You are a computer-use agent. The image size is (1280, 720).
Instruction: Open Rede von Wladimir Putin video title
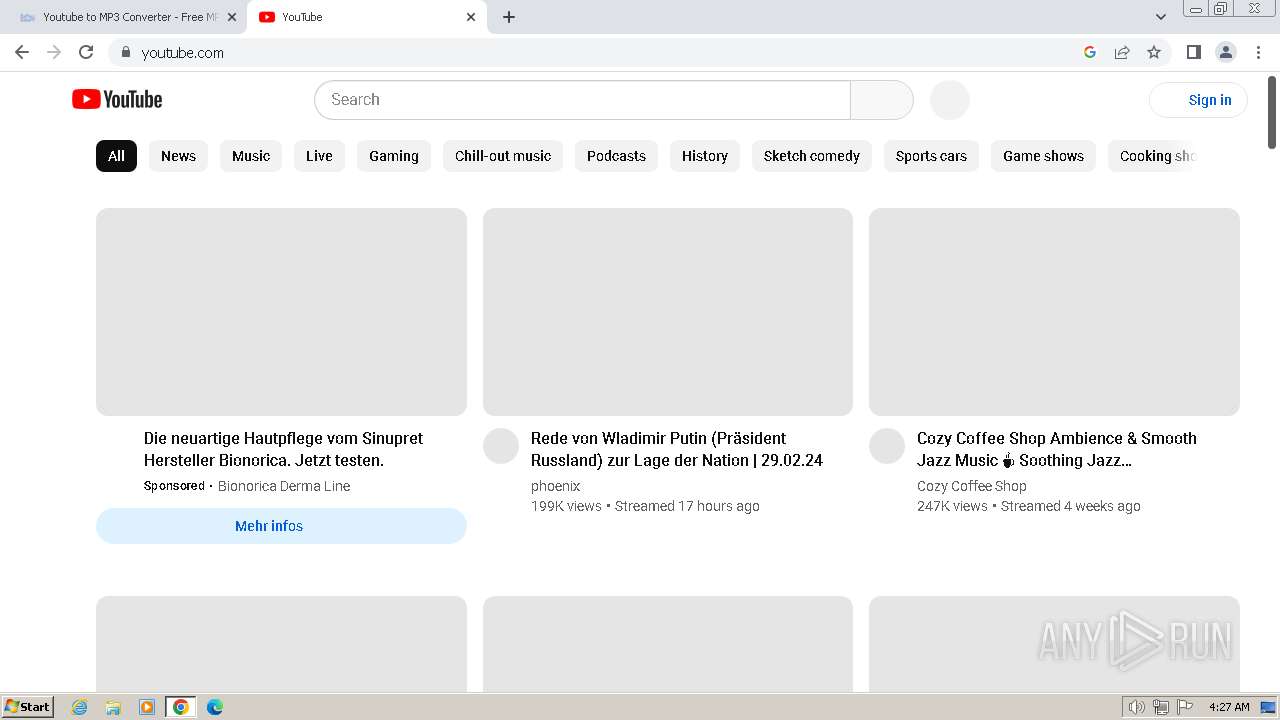click(x=677, y=449)
